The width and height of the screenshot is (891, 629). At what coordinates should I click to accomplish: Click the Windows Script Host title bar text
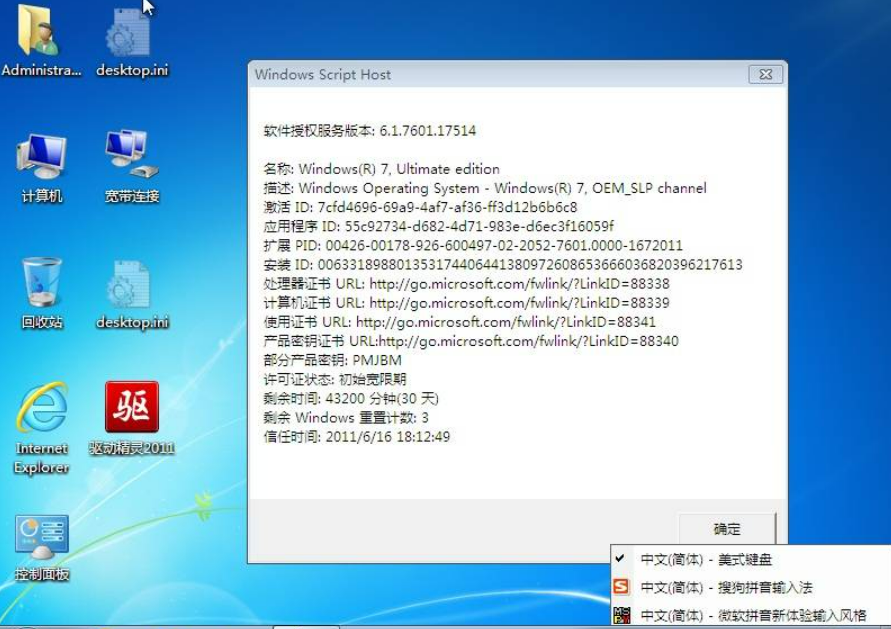pyautogui.click(x=323, y=74)
